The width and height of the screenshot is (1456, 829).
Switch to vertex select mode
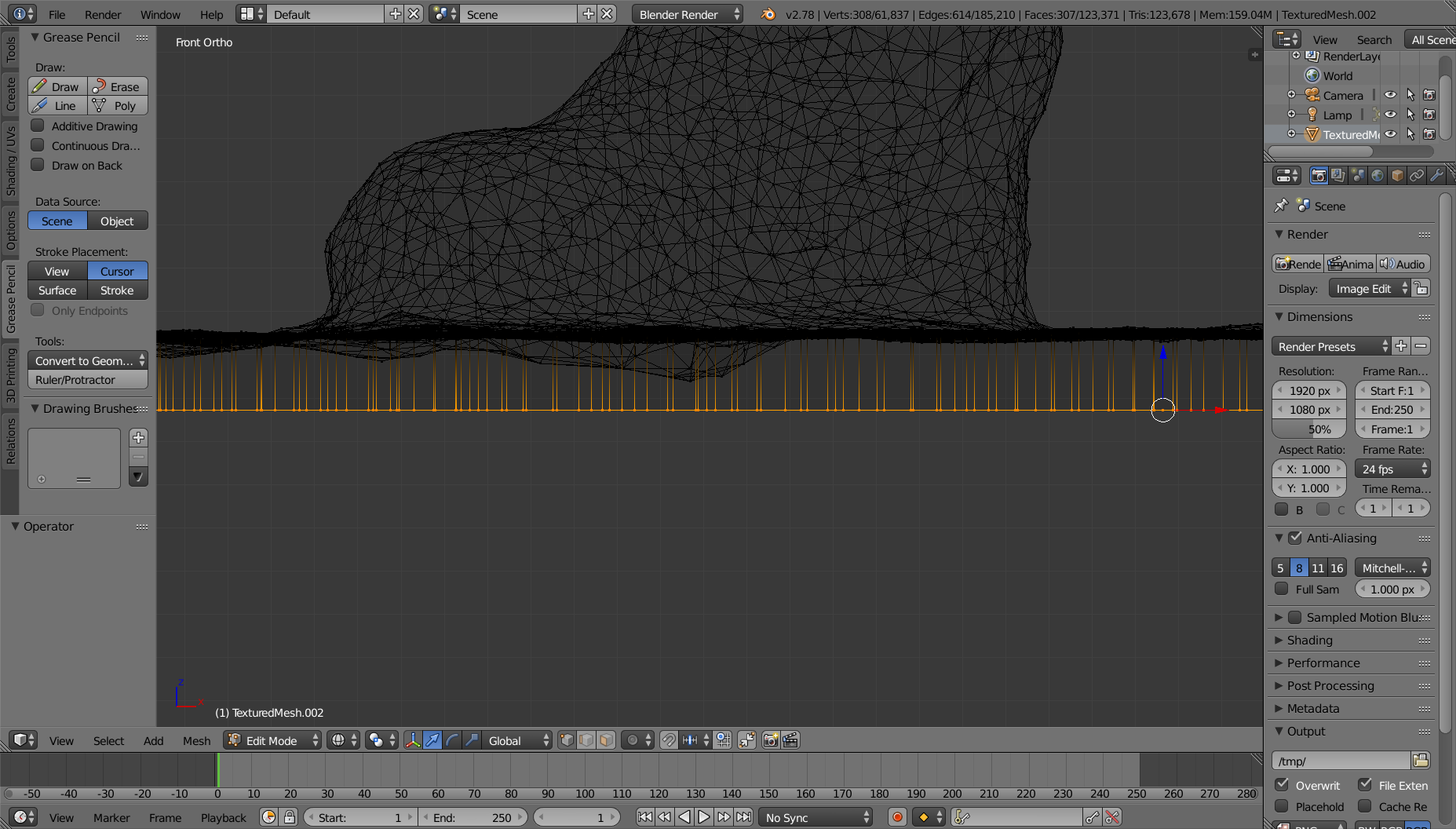coord(567,740)
